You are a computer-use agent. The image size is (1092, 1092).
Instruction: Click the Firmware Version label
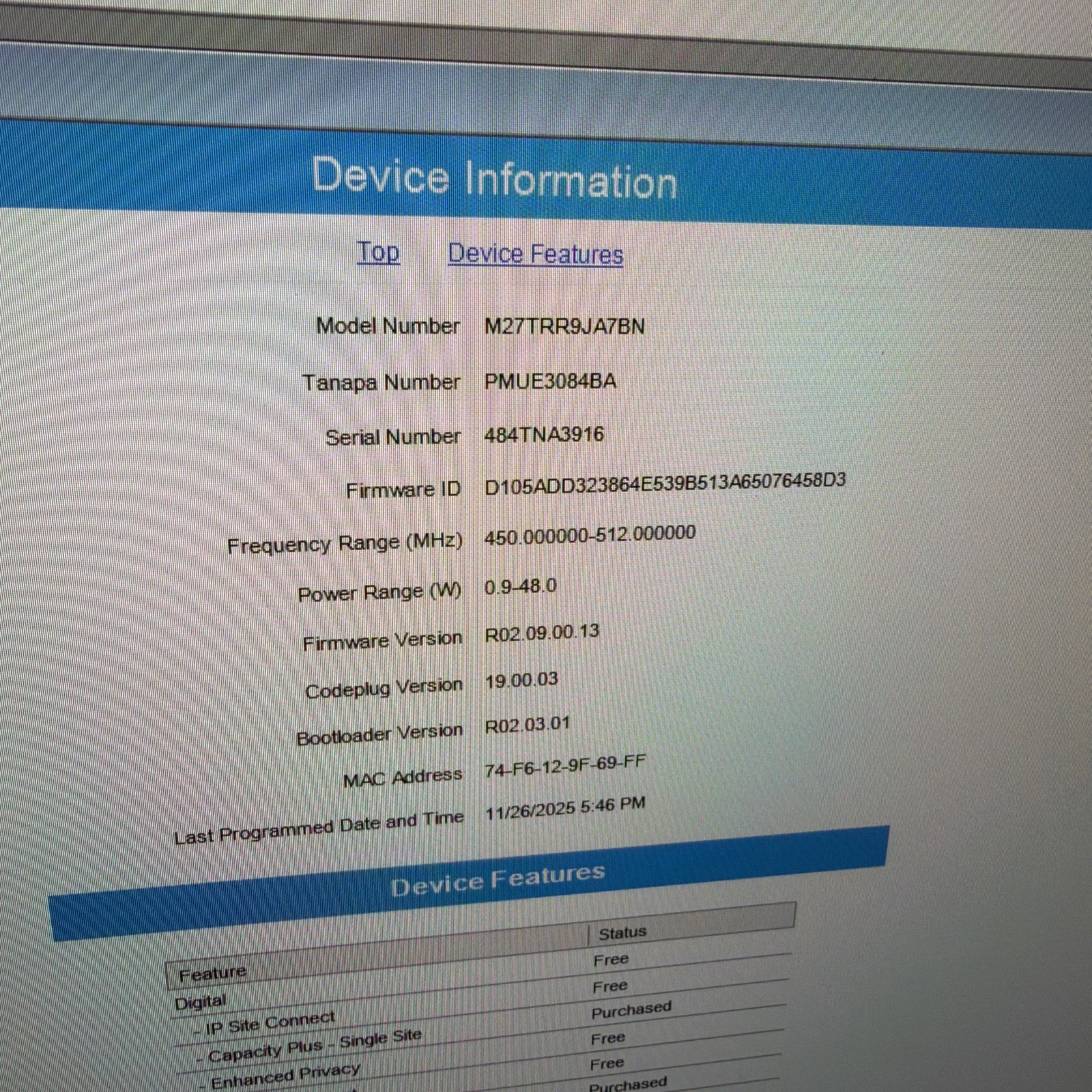pyautogui.click(x=383, y=641)
